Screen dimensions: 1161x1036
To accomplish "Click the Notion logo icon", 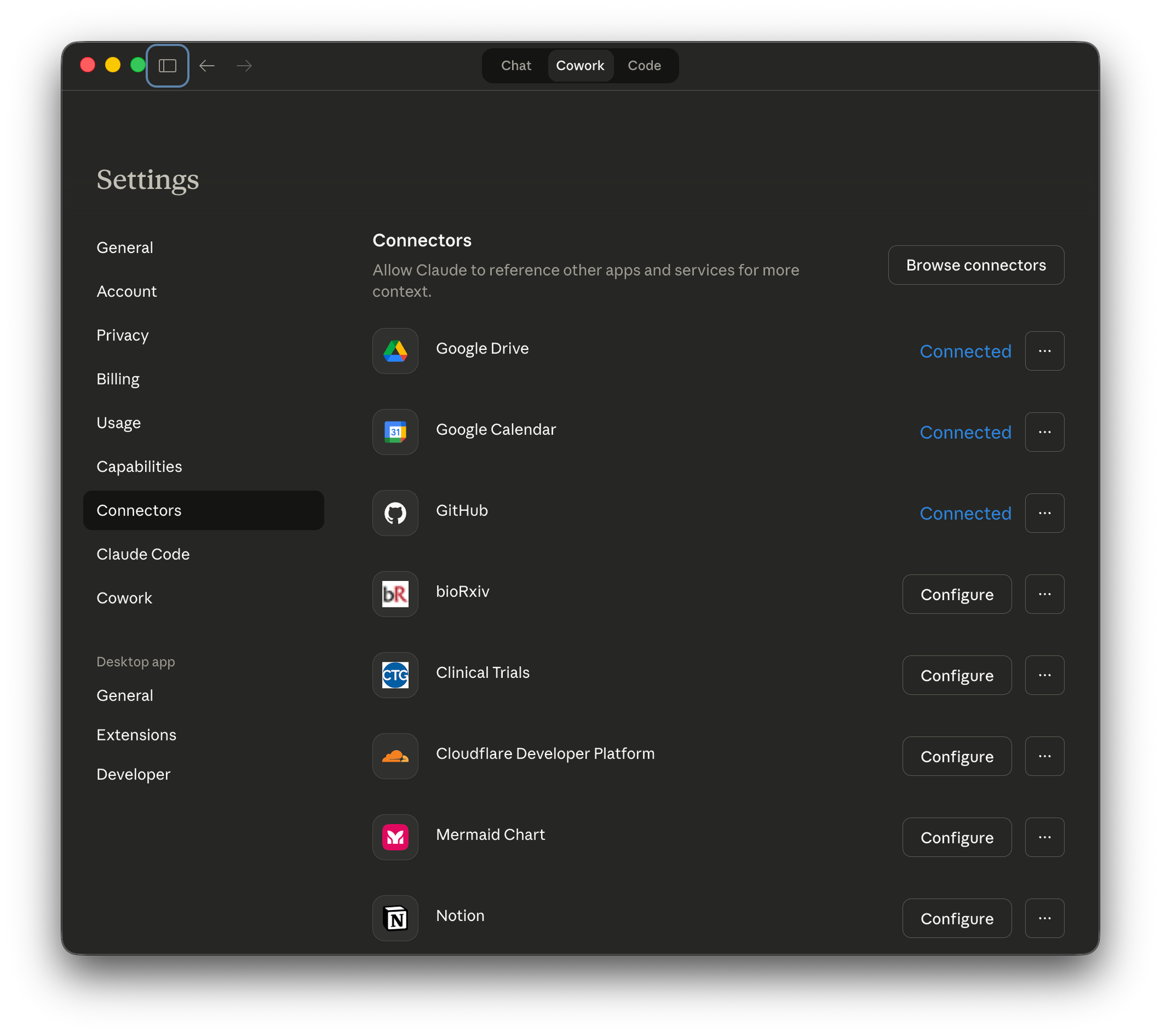I will [395, 918].
